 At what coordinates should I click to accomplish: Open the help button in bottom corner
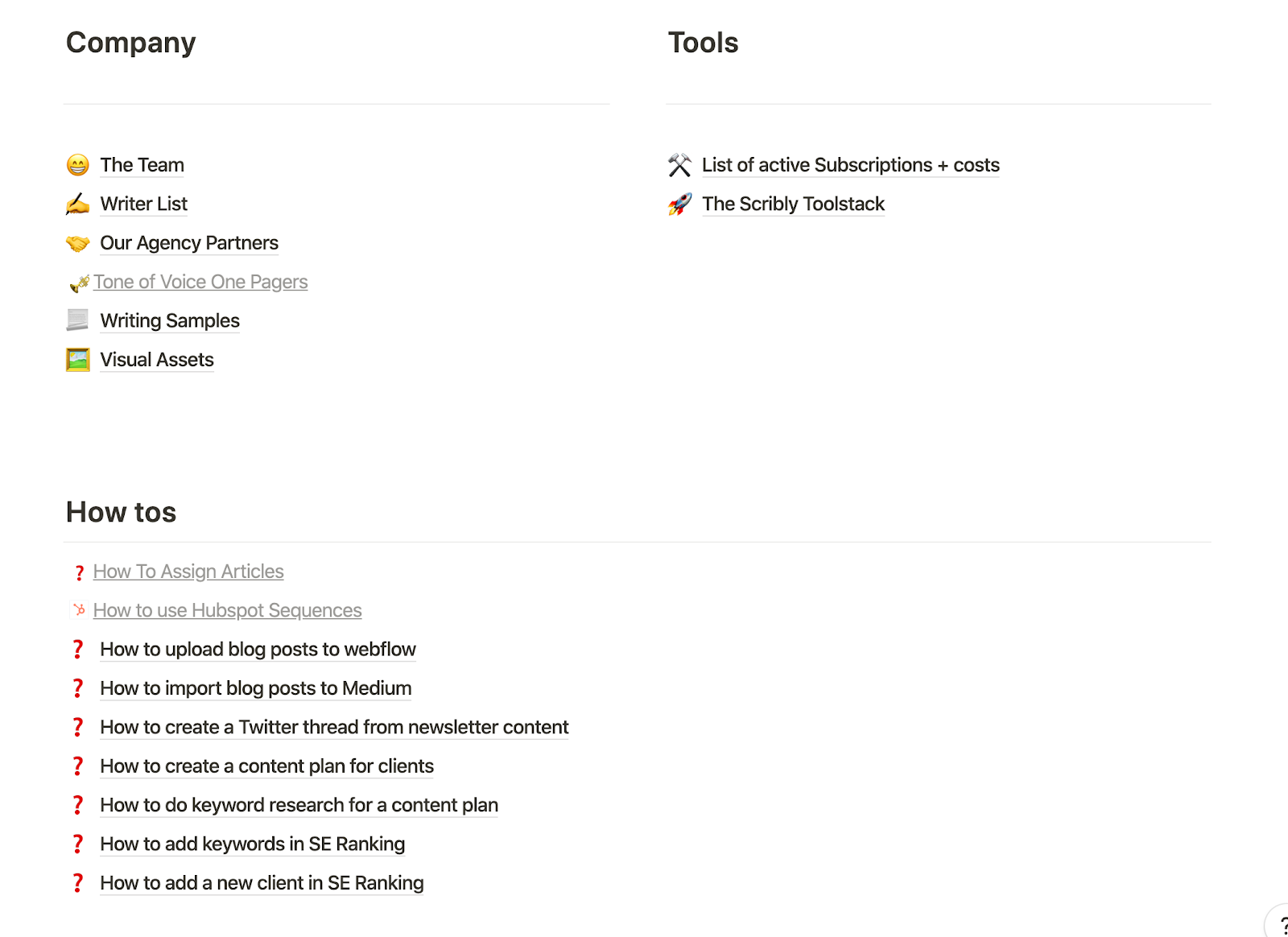[x=1280, y=924]
